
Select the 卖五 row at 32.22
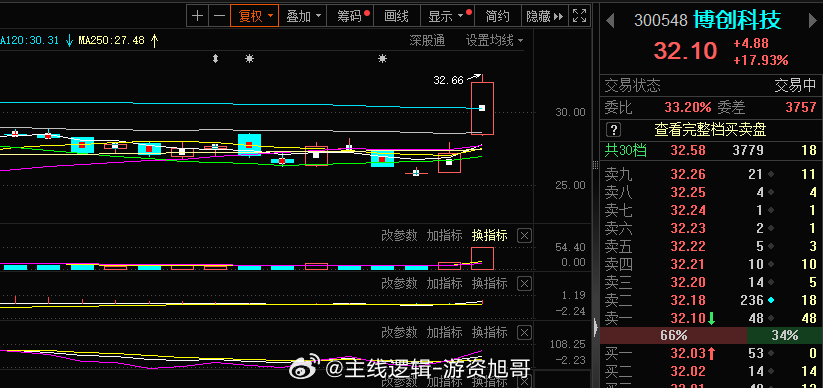(x=711, y=246)
